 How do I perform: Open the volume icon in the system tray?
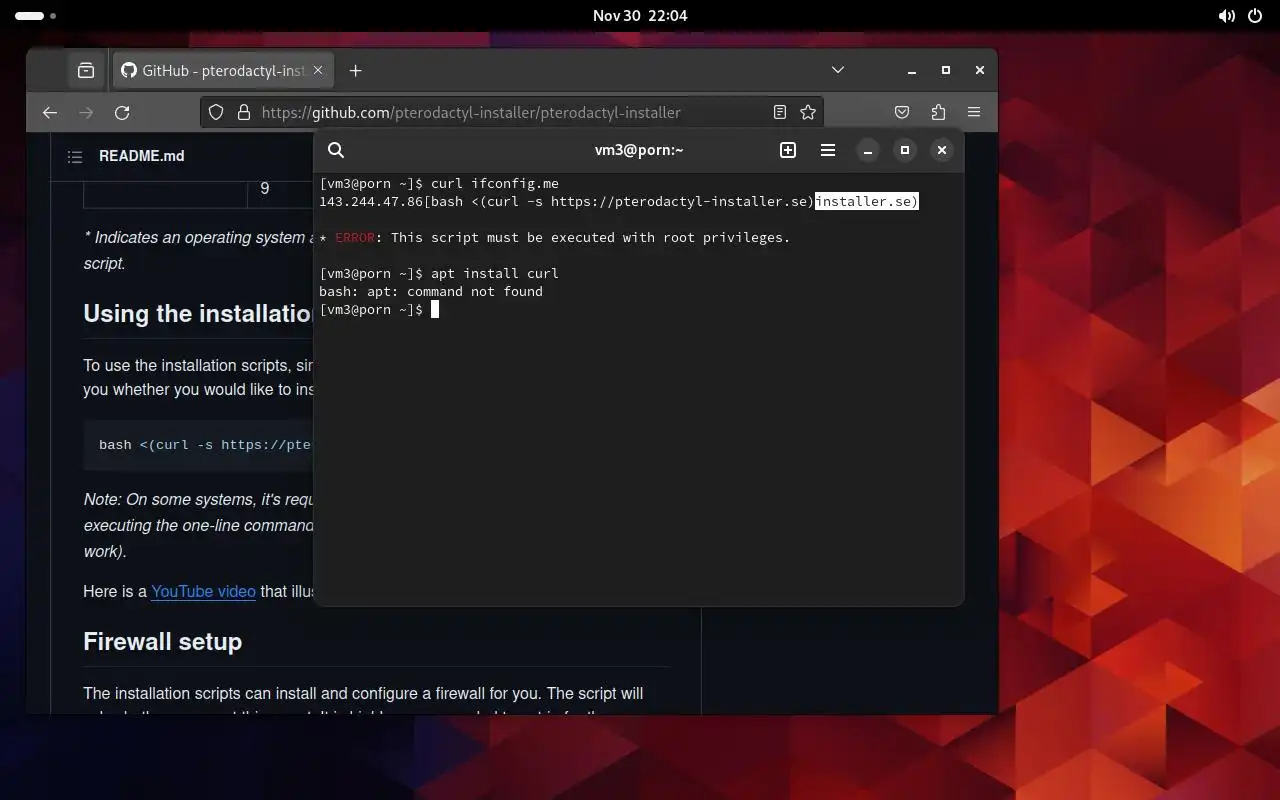(1226, 16)
